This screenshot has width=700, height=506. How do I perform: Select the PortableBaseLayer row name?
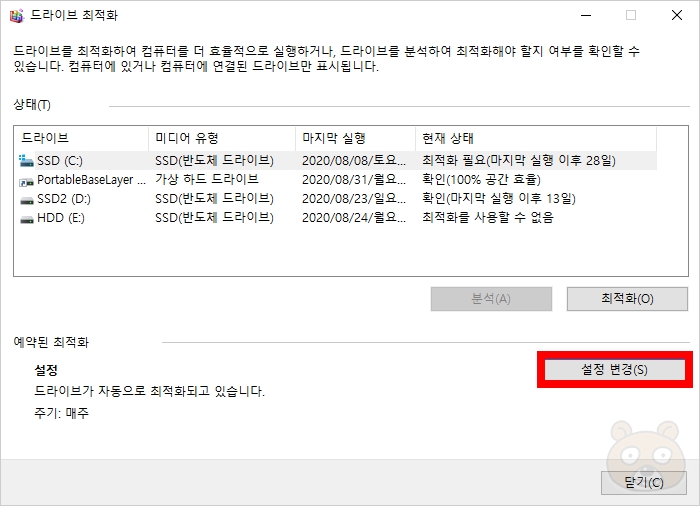(x=91, y=180)
